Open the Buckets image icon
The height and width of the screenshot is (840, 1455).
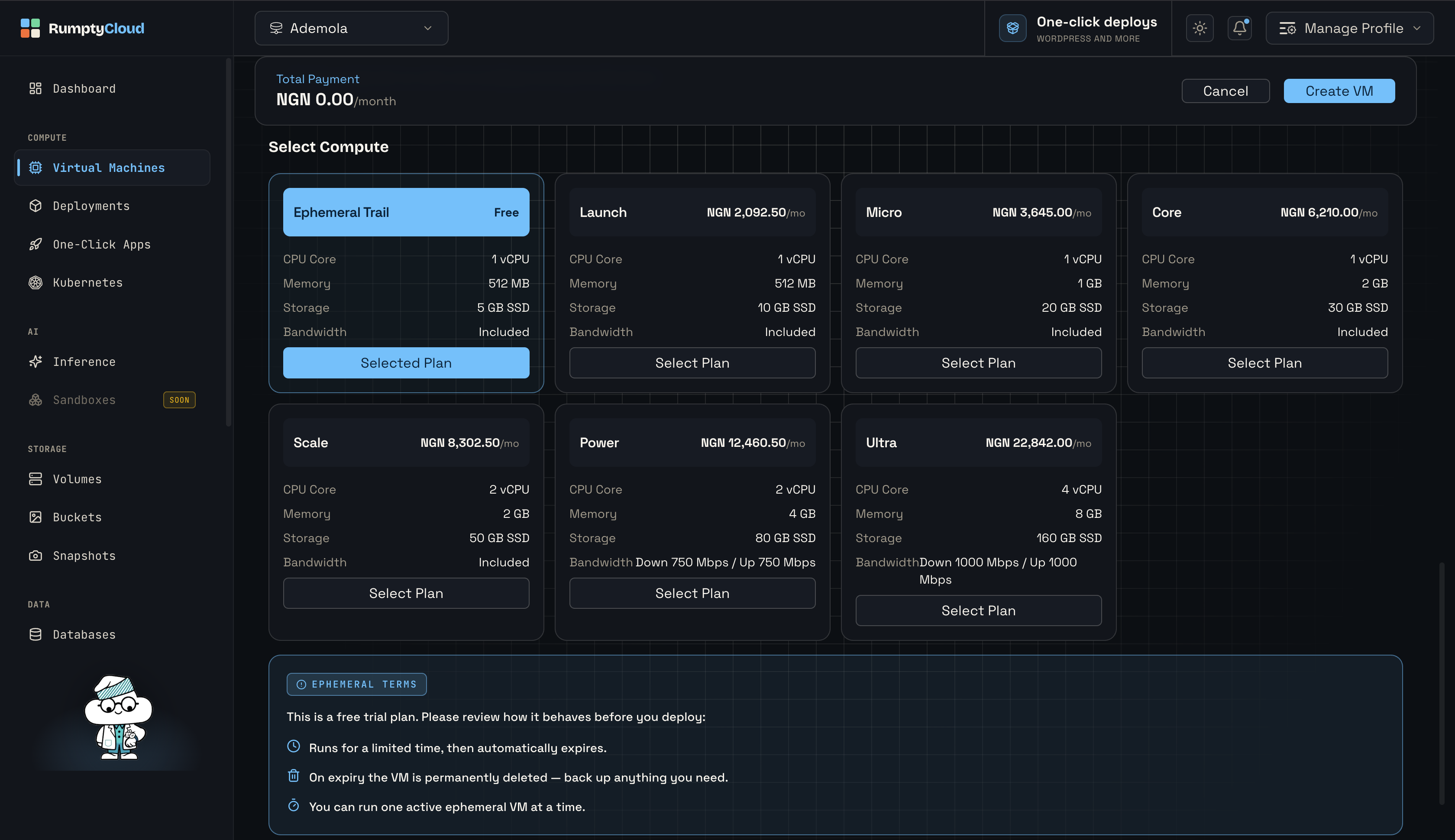pos(36,517)
